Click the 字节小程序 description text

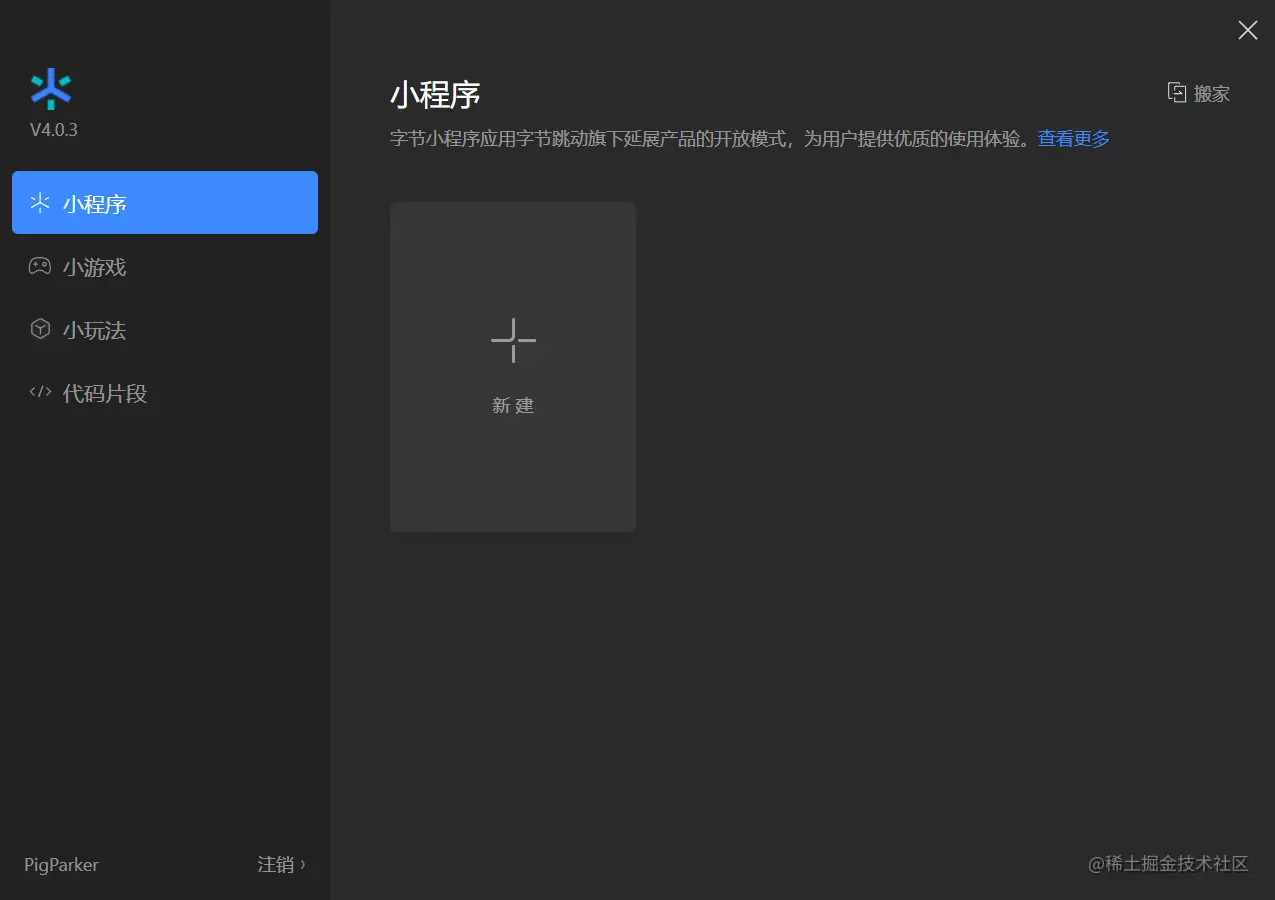click(x=712, y=139)
